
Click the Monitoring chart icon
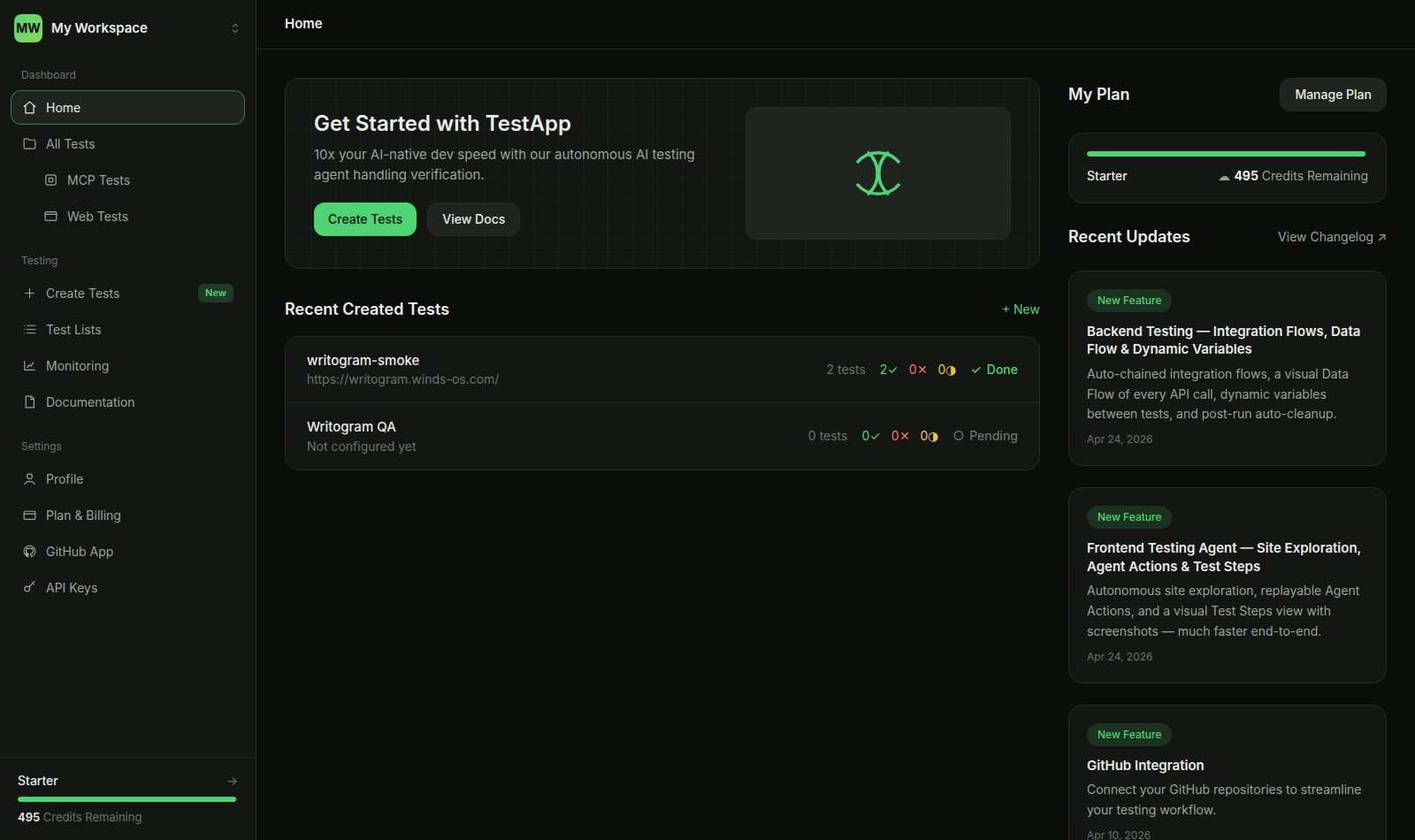30,366
